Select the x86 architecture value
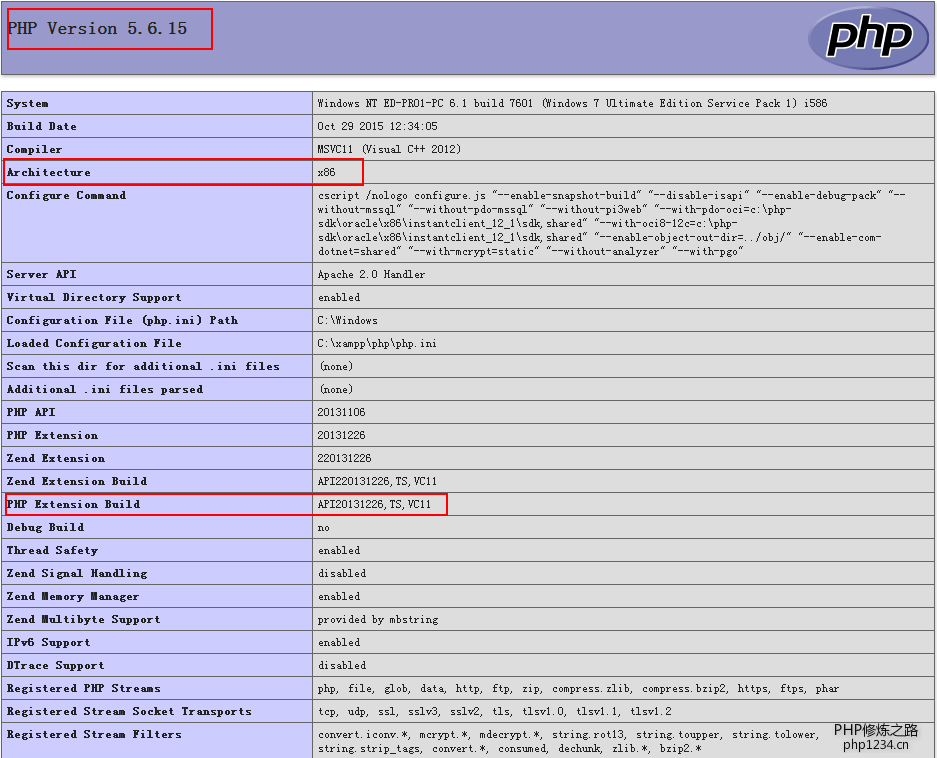The image size is (937, 758). point(326,172)
